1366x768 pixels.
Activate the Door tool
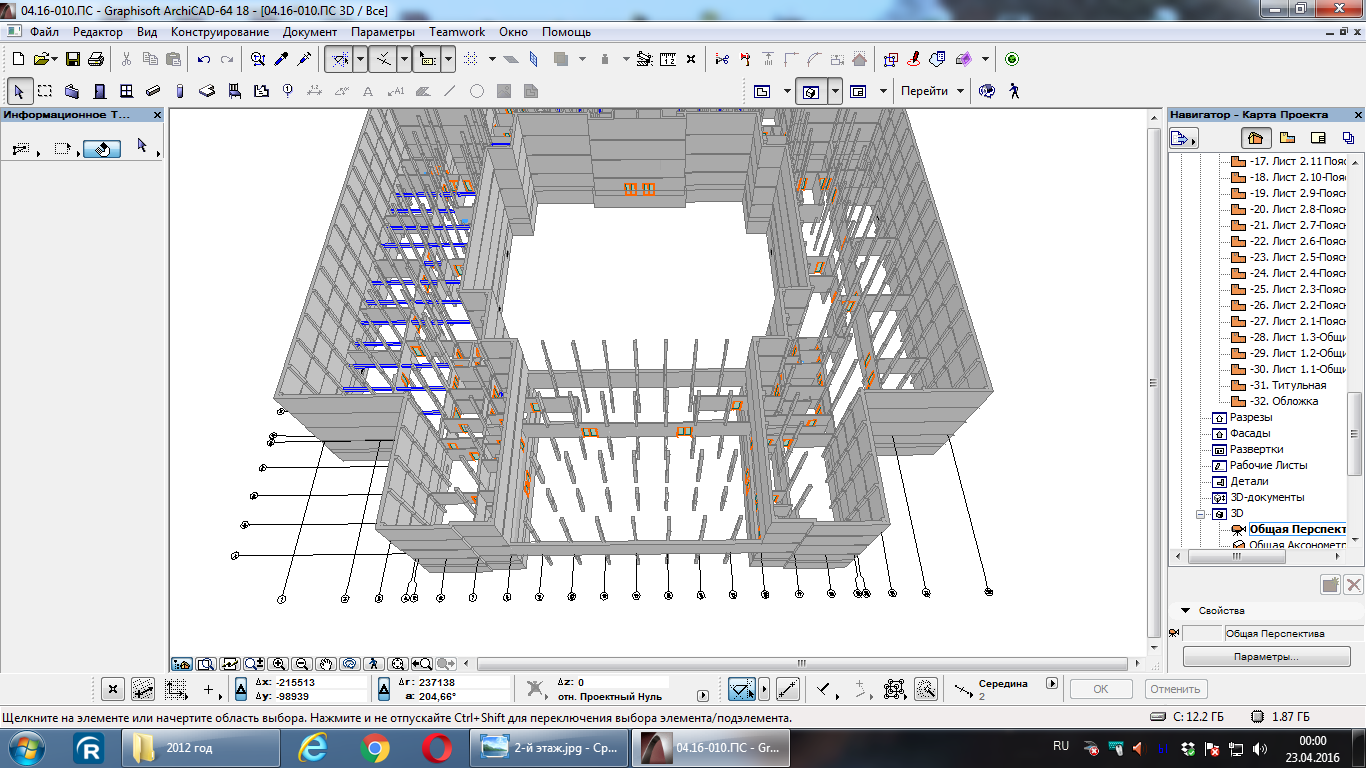click(99, 91)
